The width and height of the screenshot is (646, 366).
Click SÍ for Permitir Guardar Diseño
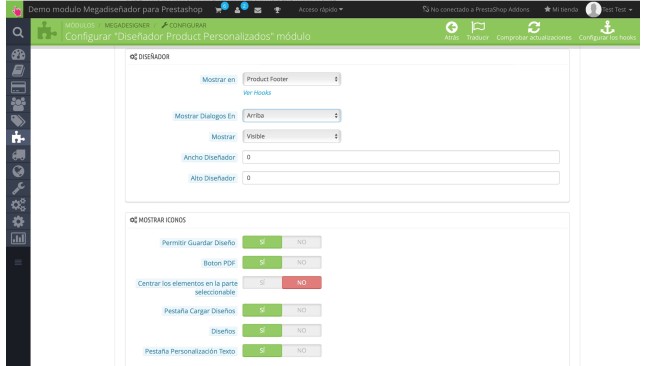(x=262, y=242)
